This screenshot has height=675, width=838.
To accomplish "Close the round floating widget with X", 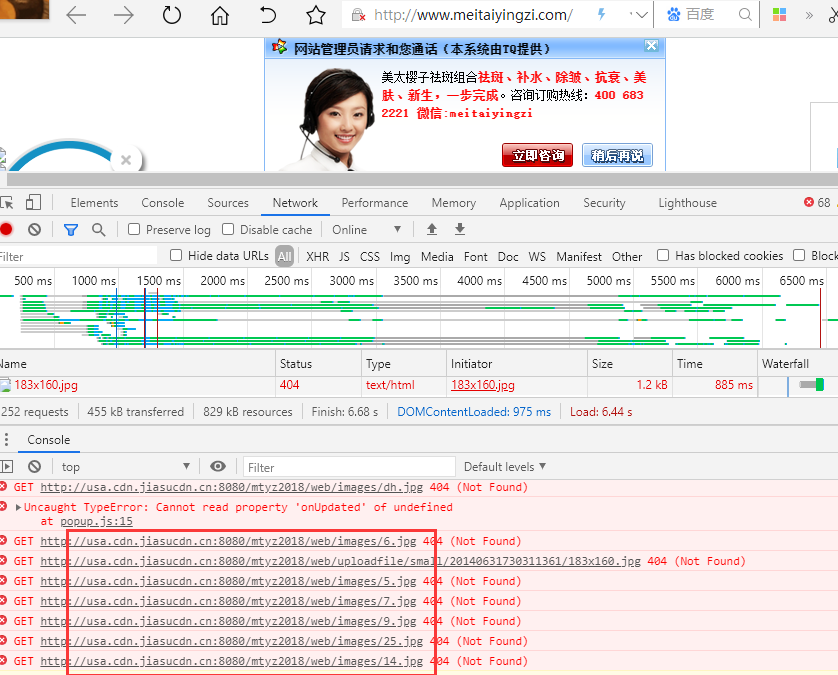I will (x=126, y=160).
